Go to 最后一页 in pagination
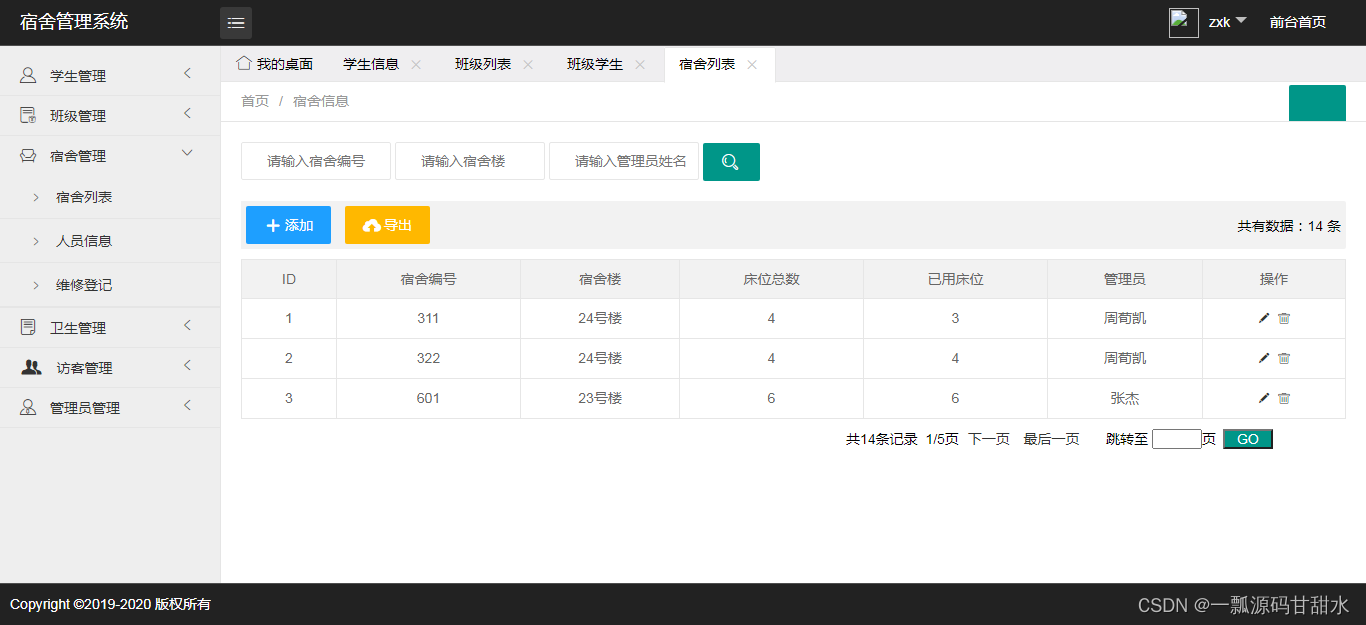The height and width of the screenshot is (625, 1366). (x=1051, y=439)
